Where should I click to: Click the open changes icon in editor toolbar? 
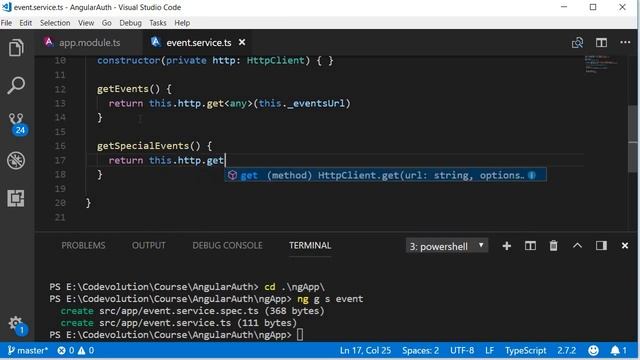tap(577, 42)
